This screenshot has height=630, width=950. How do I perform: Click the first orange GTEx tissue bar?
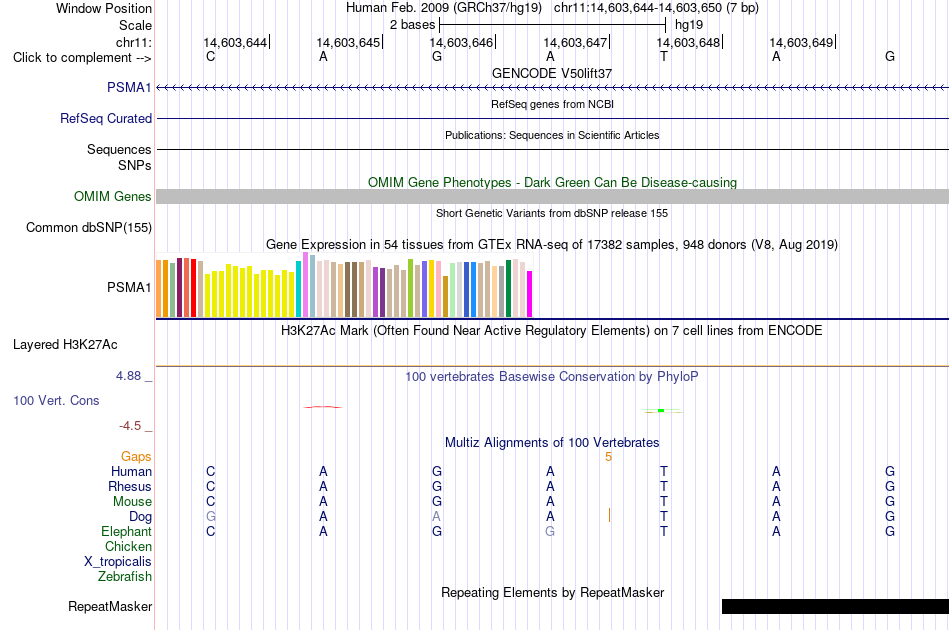pos(159,288)
